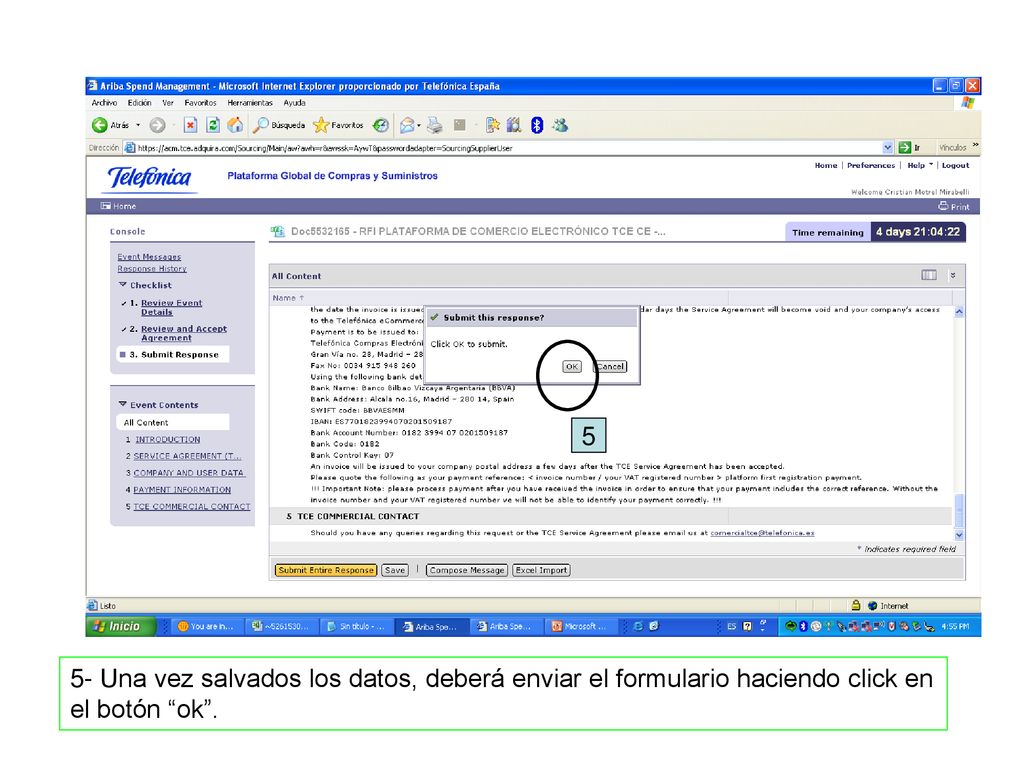Open Búsqueda search in toolbar
Viewport: 1024px width, 768px height.
(280, 125)
